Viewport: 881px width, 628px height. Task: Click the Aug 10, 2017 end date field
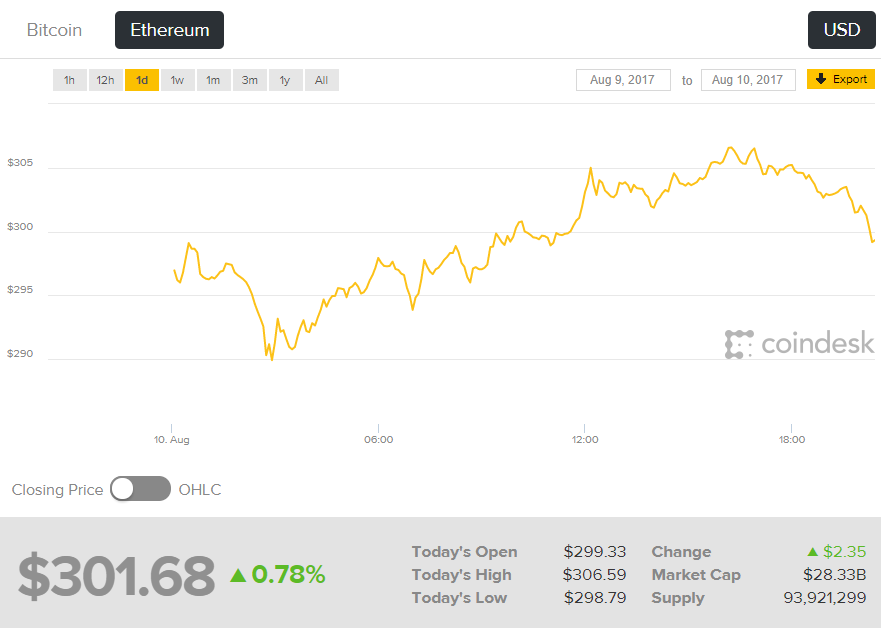[748, 80]
